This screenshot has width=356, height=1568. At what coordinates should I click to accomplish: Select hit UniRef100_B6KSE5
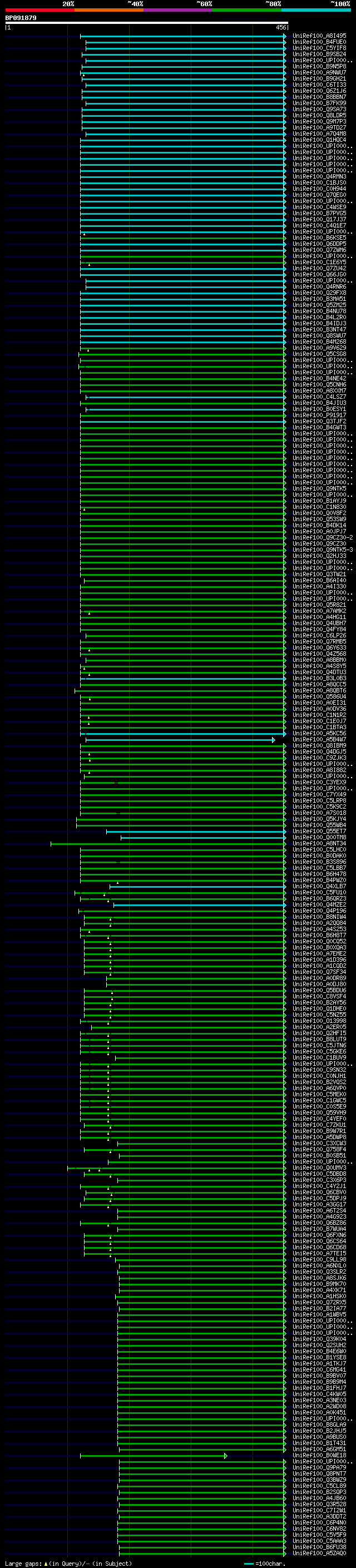[319, 238]
